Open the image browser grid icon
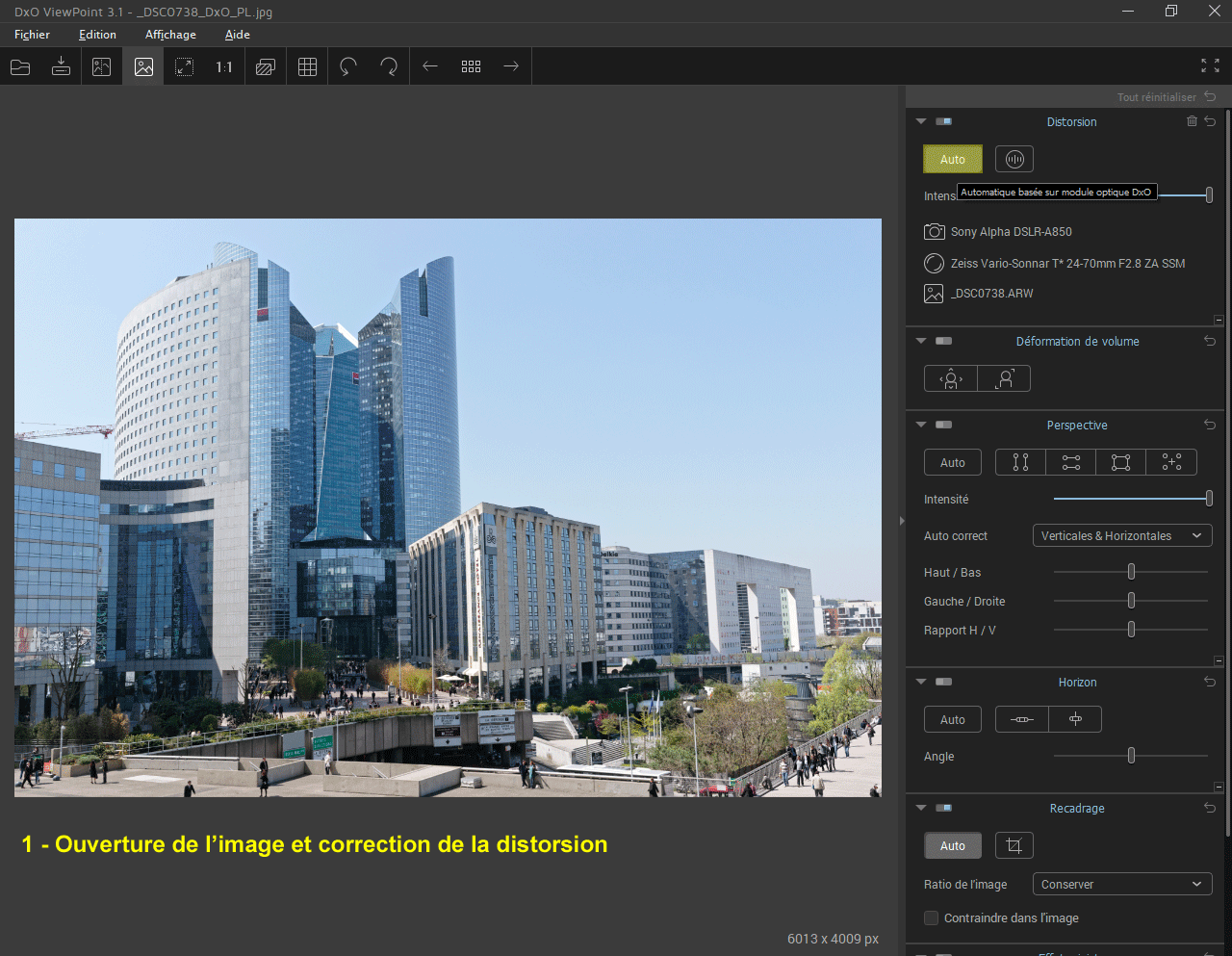This screenshot has width=1232, height=956. [471, 66]
